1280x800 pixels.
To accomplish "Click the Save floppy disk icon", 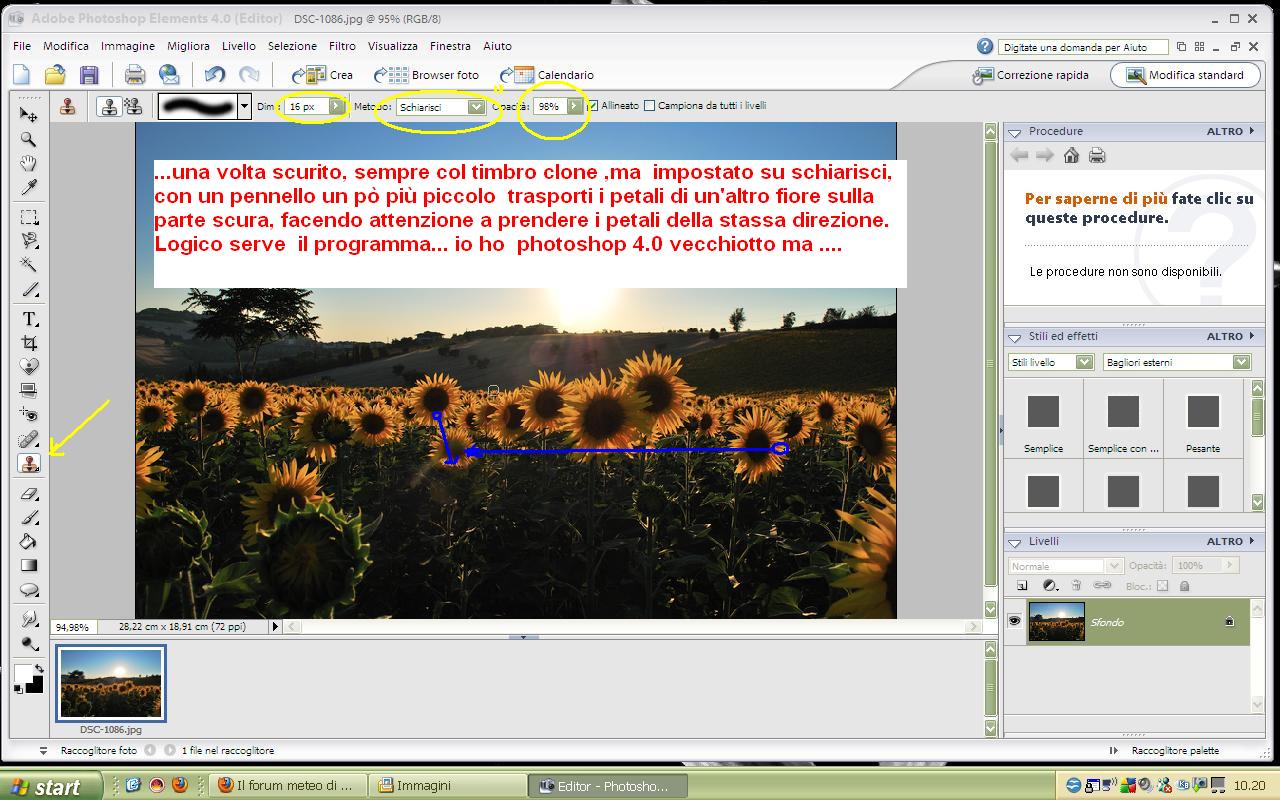I will [x=89, y=75].
